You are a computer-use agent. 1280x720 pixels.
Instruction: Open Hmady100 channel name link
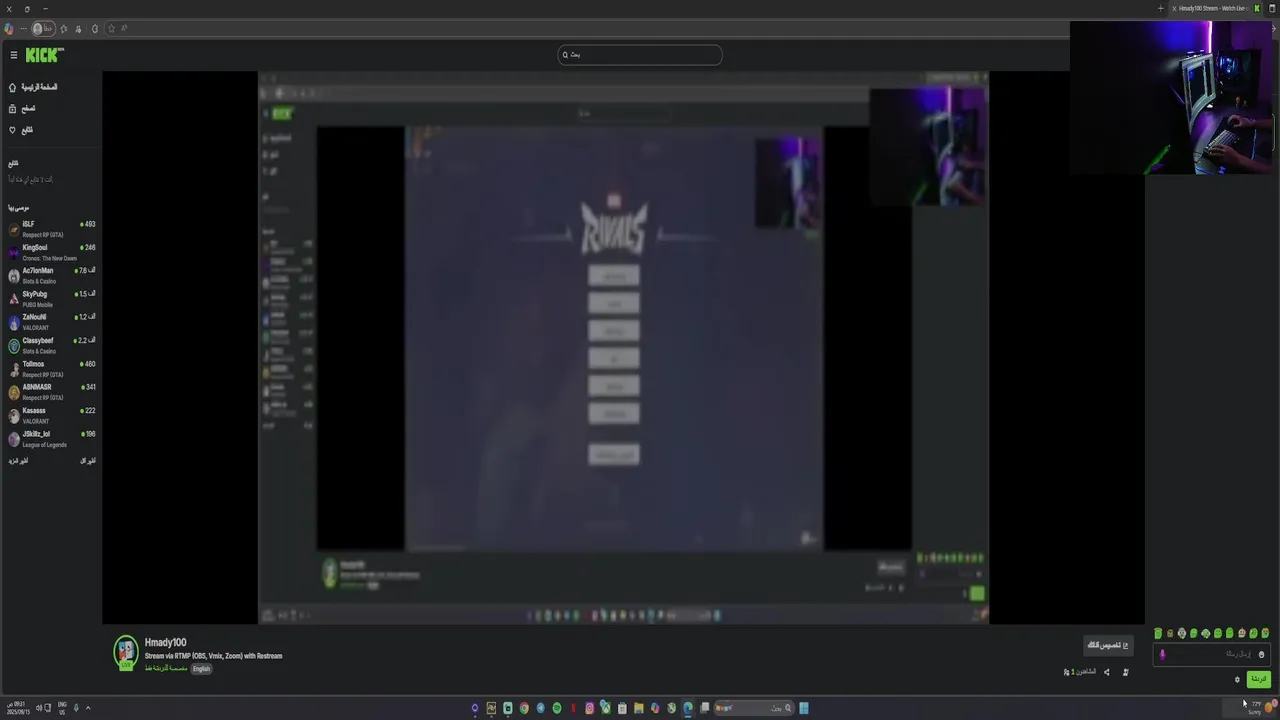(x=165, y=643)
